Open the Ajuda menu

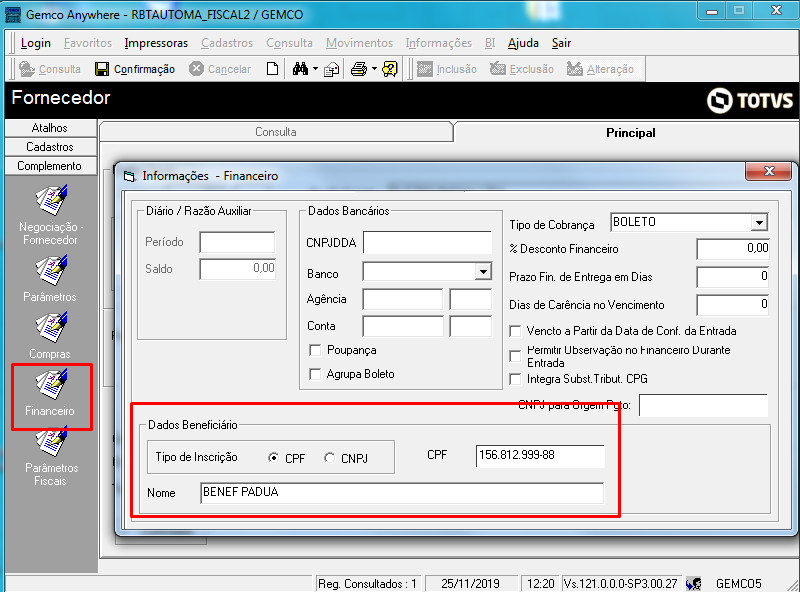[523, 43]
